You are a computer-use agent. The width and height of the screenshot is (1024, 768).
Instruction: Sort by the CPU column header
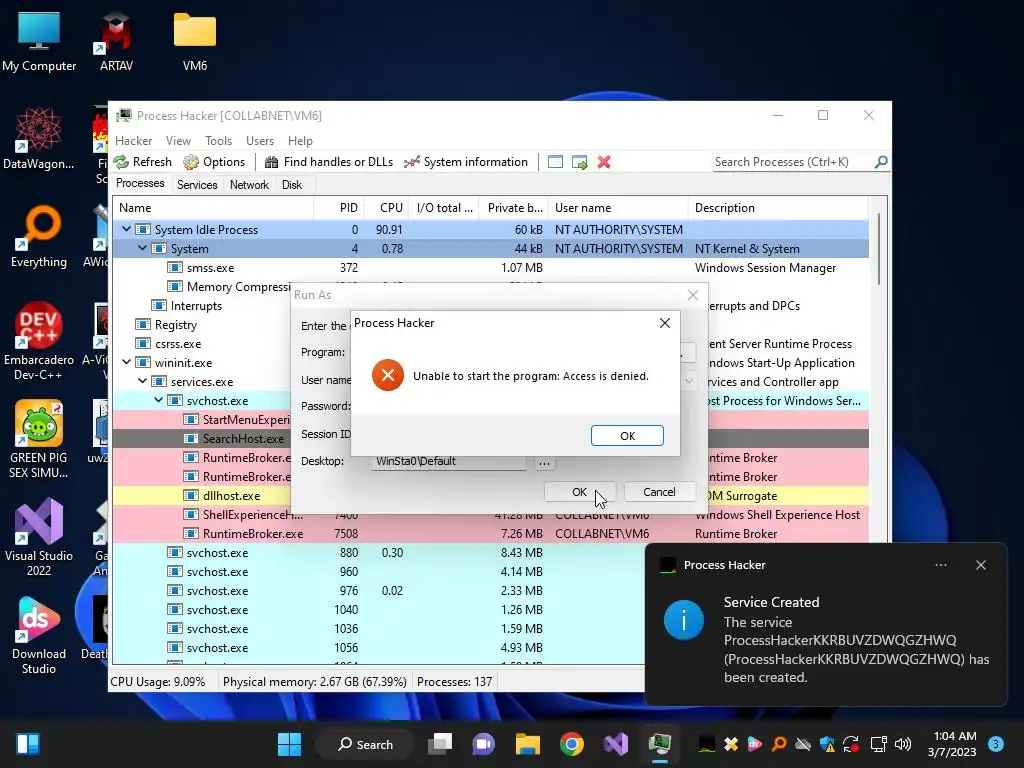(387, 208)
